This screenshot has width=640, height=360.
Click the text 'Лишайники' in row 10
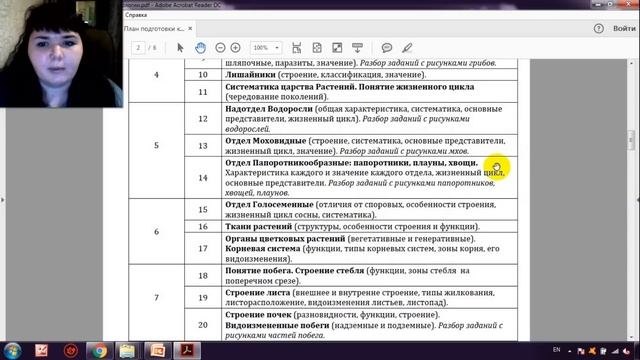click(x=250, y=75)
